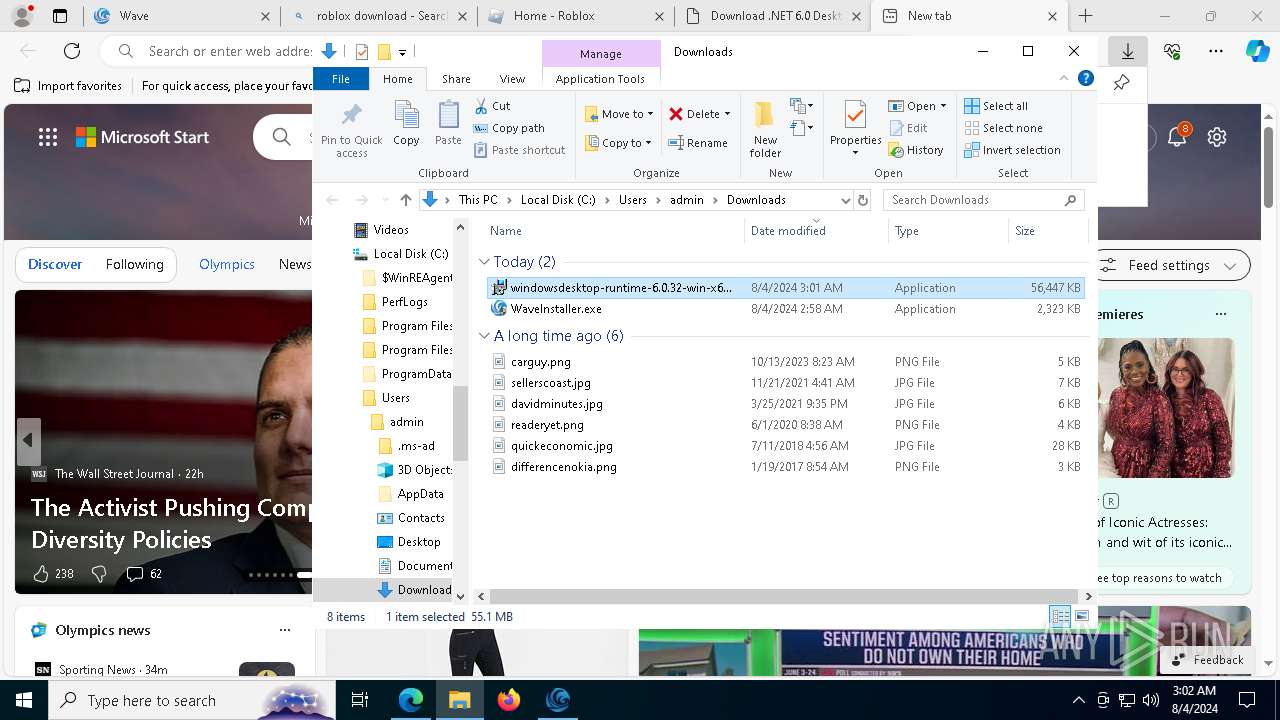1280x720 pixels.
Task: Collapse the Today (2) group
Action: click(485, 262)
